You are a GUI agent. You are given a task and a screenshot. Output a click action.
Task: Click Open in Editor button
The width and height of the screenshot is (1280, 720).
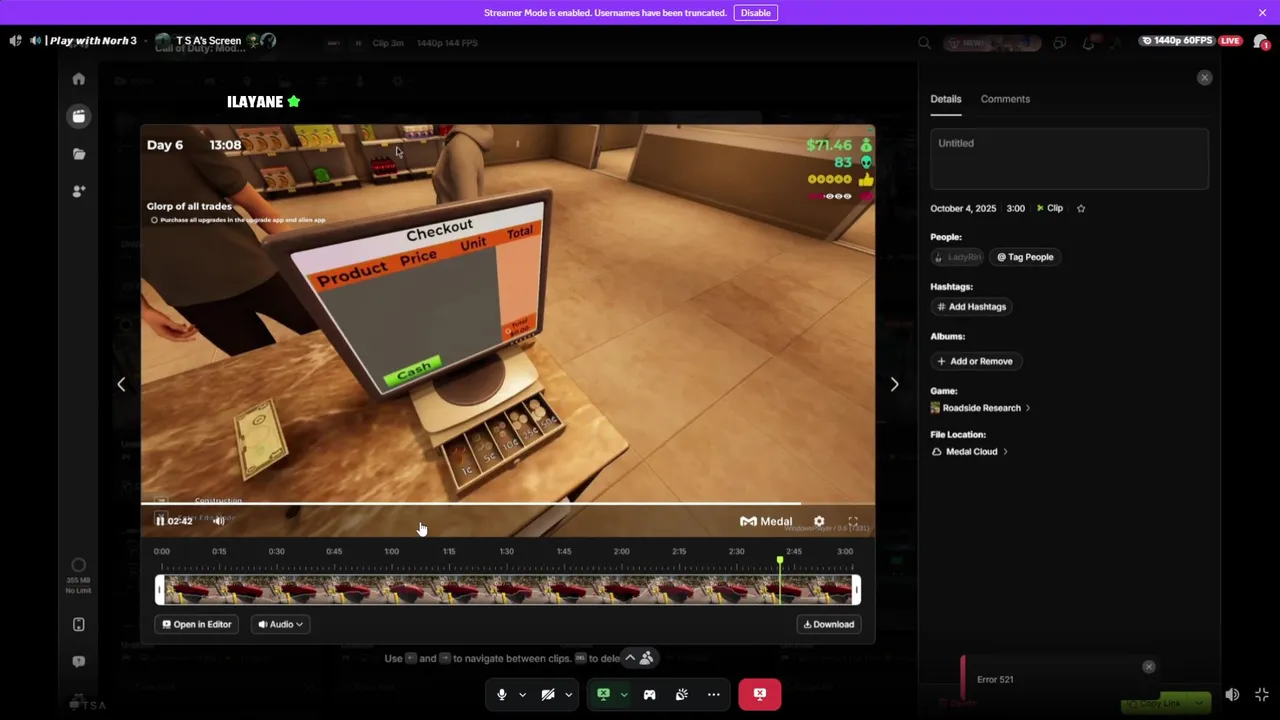coord(197,624)
